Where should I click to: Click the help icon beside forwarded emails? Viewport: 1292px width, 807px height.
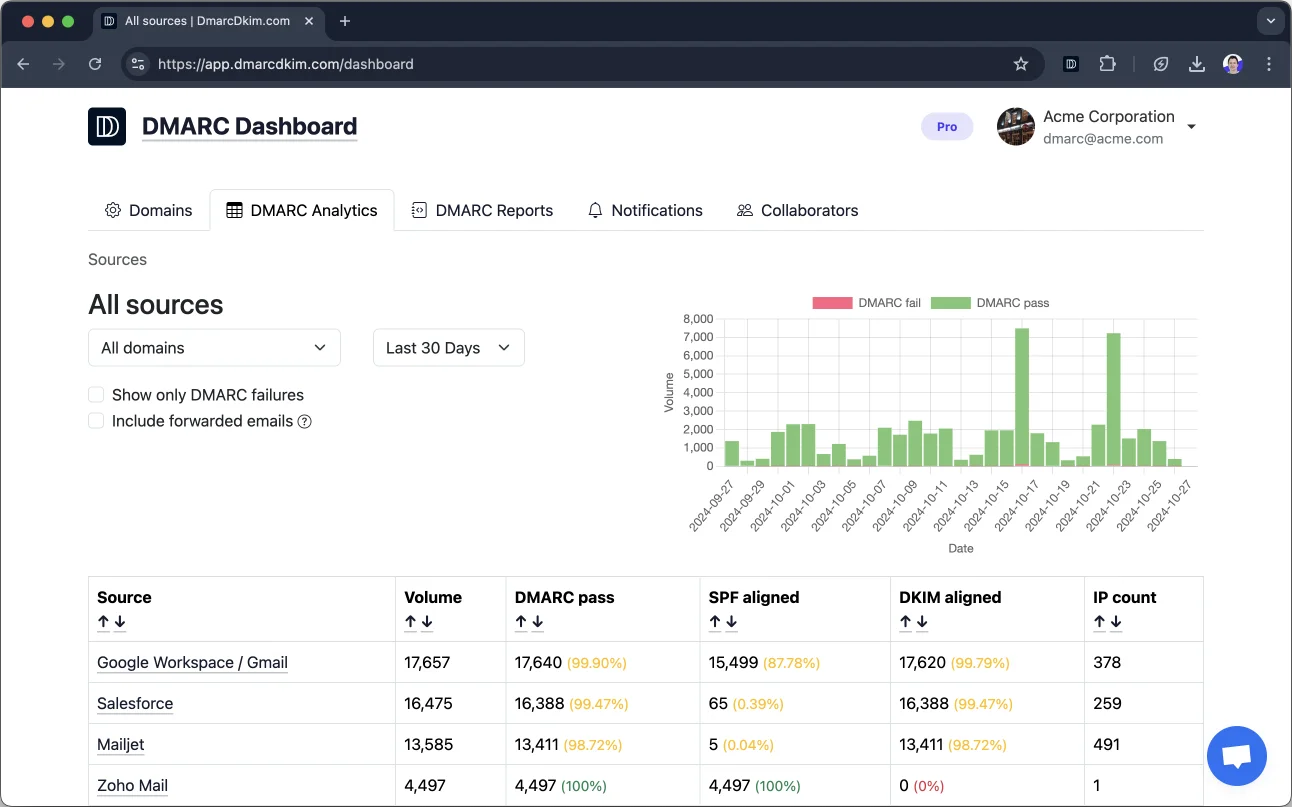point(305,422)
